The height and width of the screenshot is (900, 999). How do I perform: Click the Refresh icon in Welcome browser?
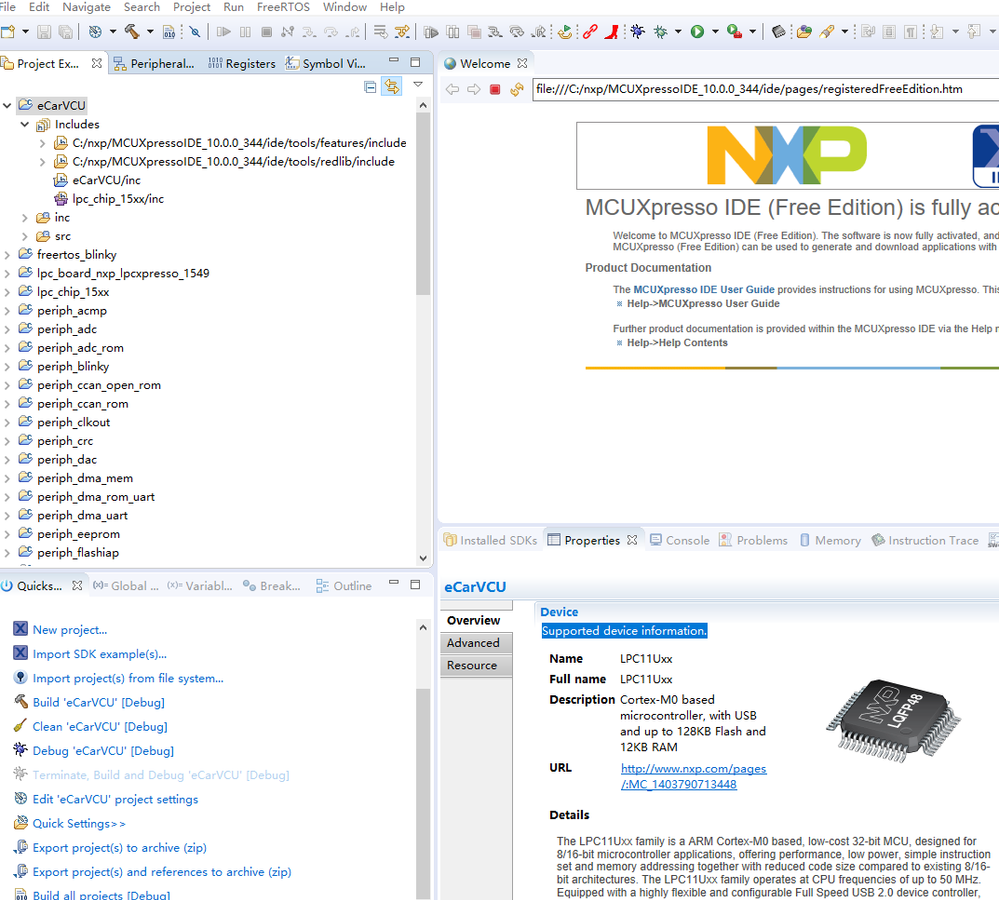[x=517, y=89]
